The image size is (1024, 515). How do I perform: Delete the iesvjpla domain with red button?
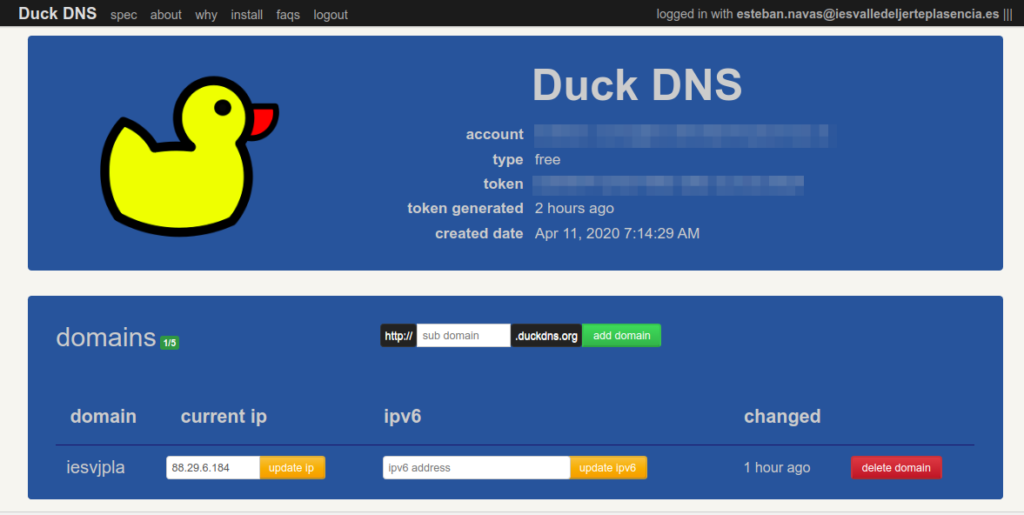coord(896,467)
